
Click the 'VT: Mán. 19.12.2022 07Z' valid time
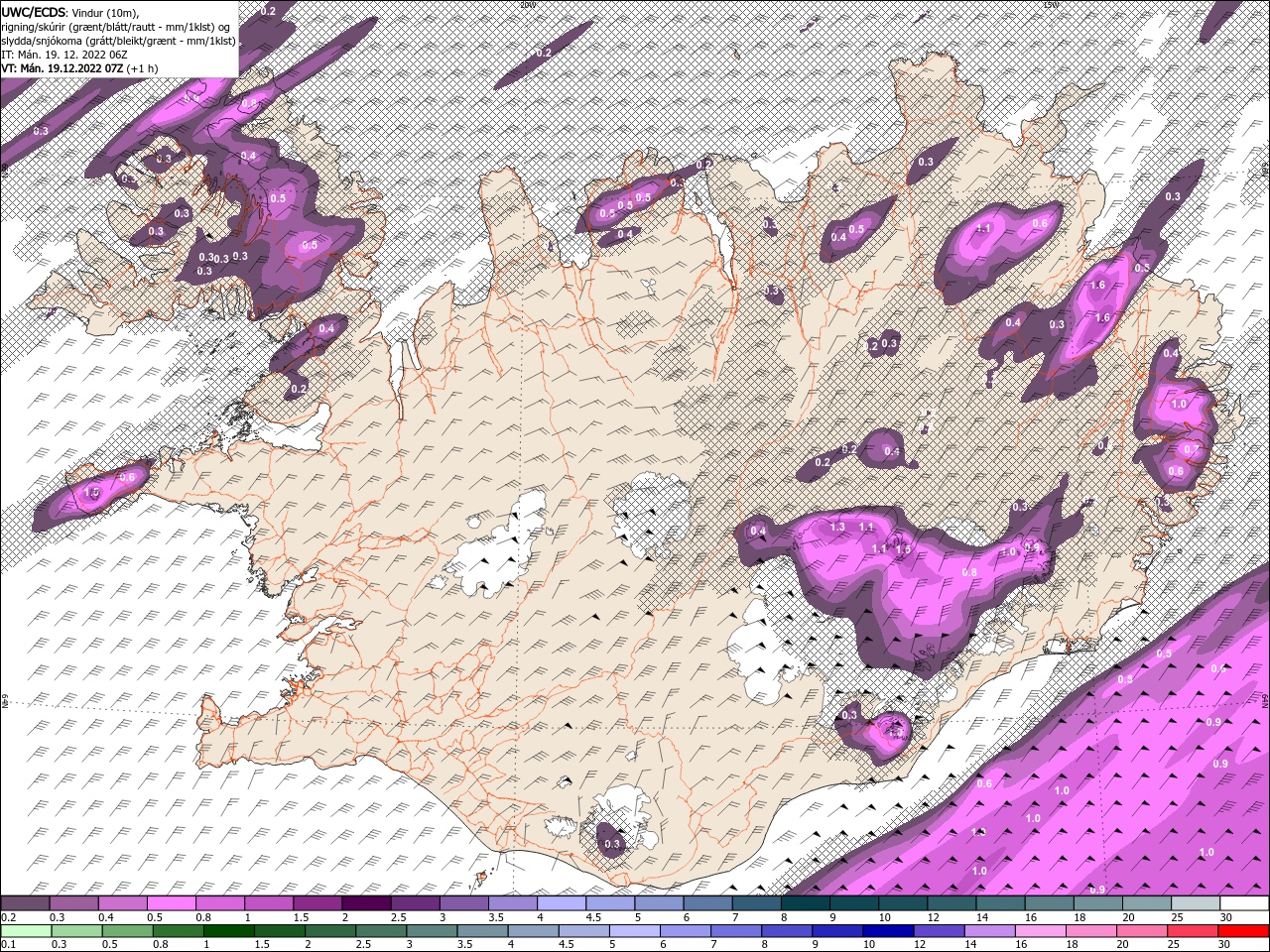tap(63, 68)
